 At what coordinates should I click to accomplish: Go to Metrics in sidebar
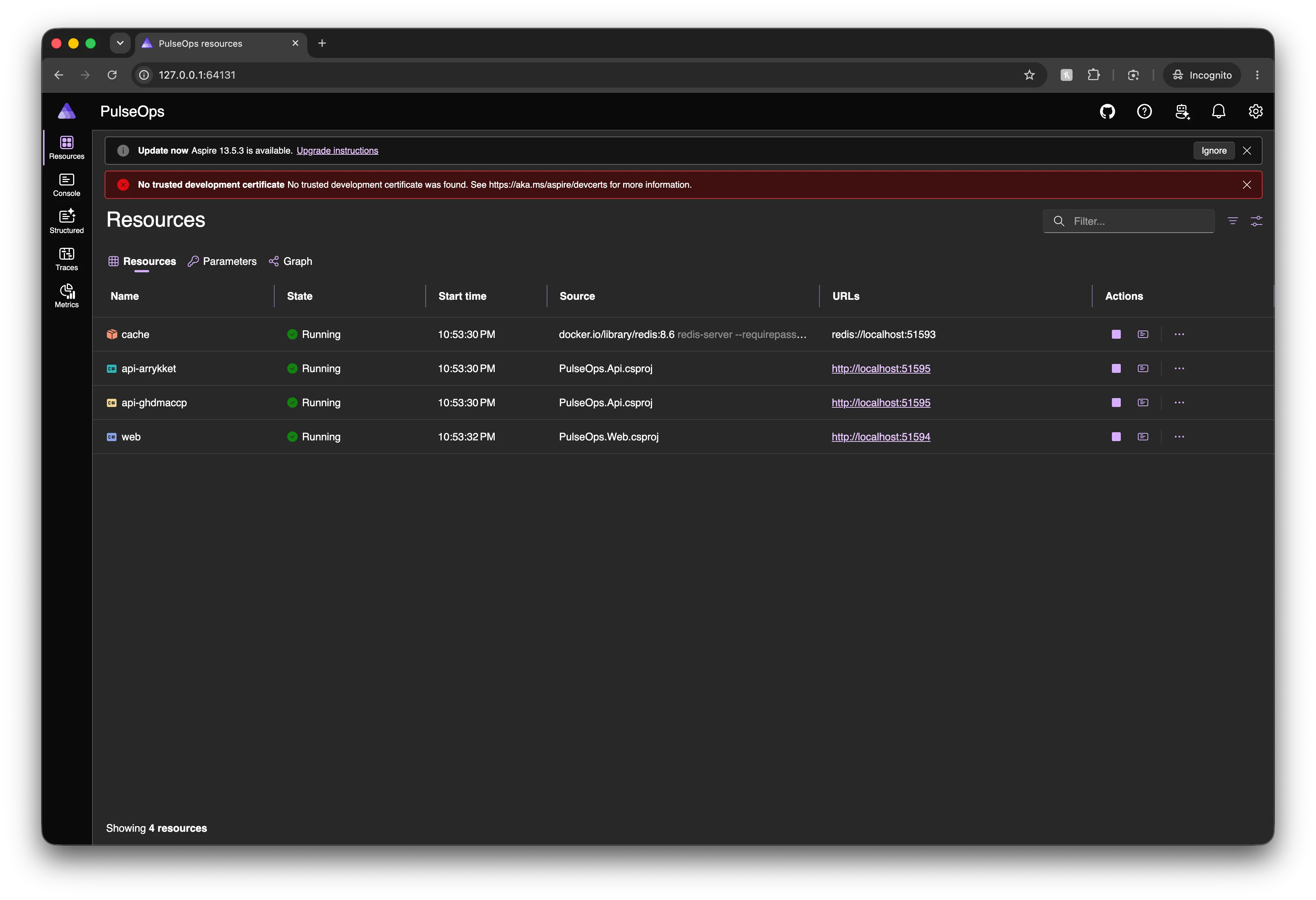pyautogui.click(x=67, y=296)
